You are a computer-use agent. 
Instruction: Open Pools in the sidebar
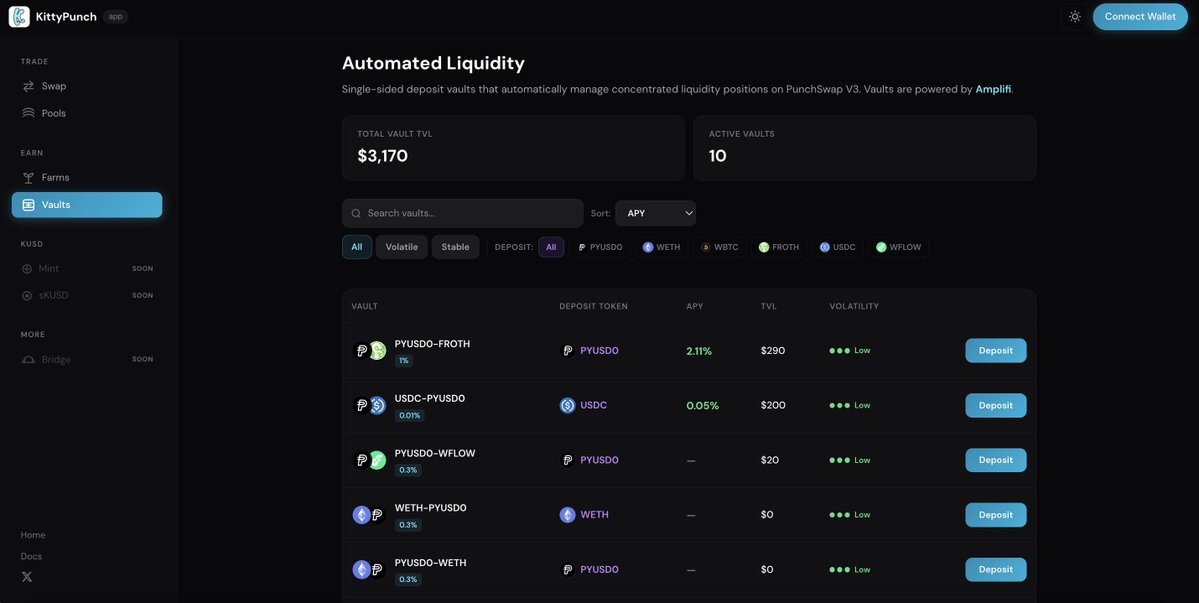[x=86, y=113]
